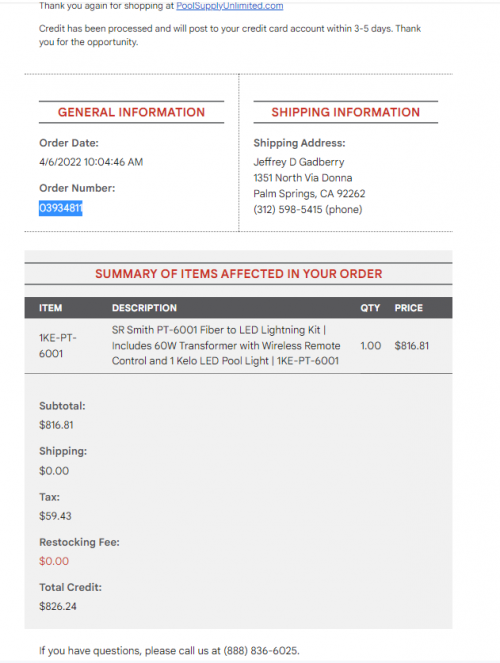Click item code 1KE-PT-6001 in table
The width and height of the screenshot is (500, 663).
57,345
